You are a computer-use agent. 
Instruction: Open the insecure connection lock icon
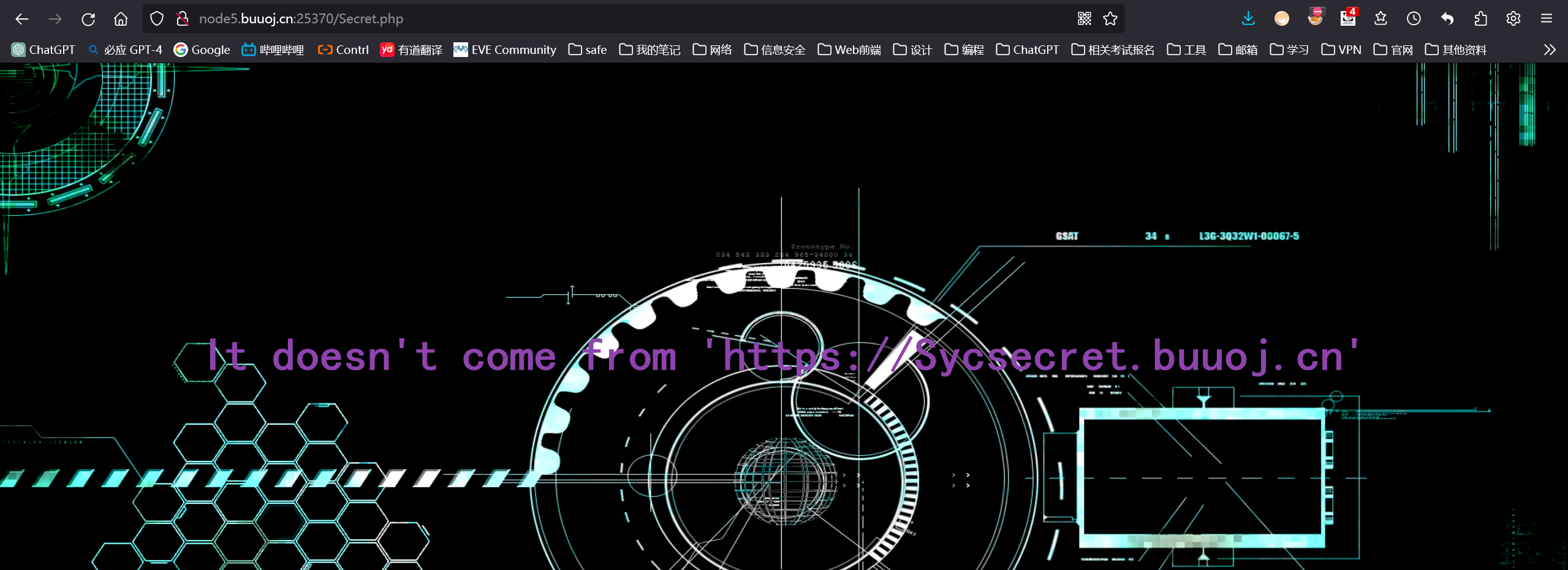183,19
